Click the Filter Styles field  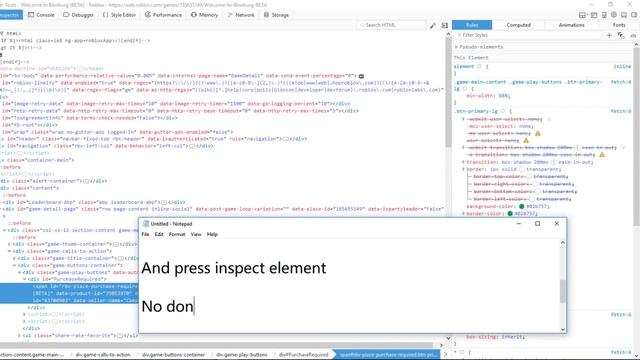click(x=529, y=36)
